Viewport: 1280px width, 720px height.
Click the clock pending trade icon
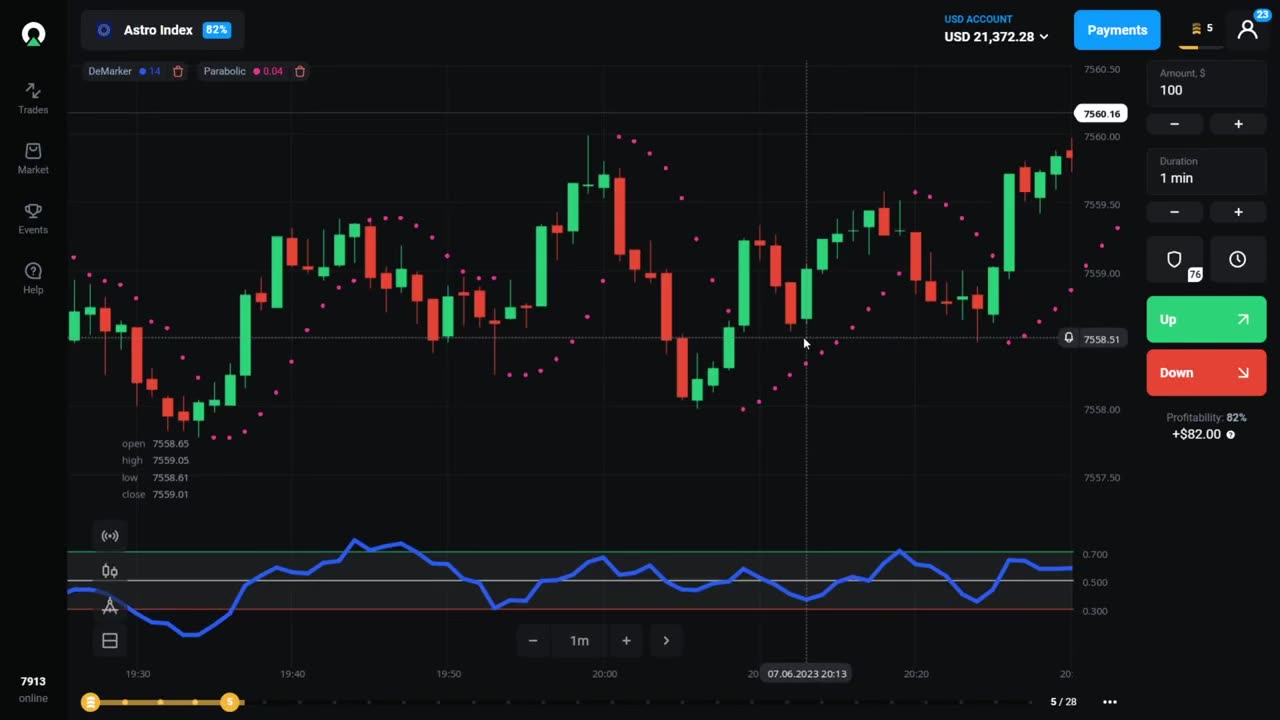[1238, 259]
